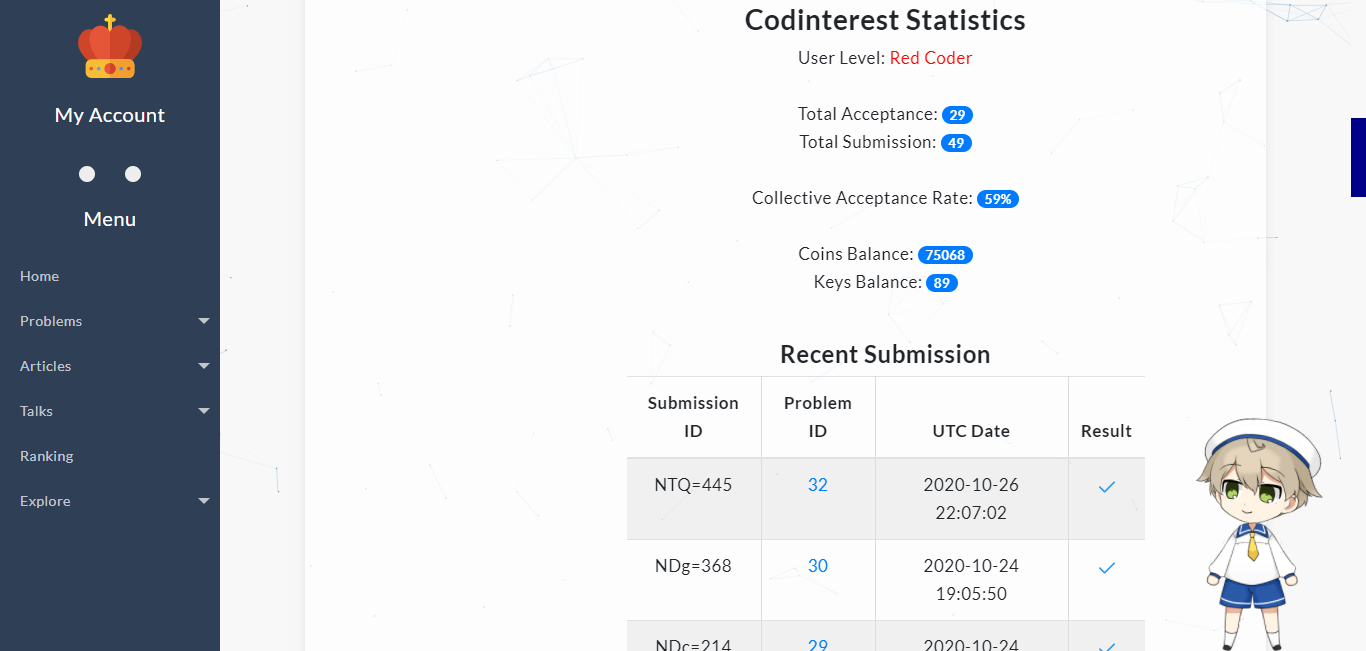
Task: Expand the Explore menu arrow
Action: click(x=204, y=501)
